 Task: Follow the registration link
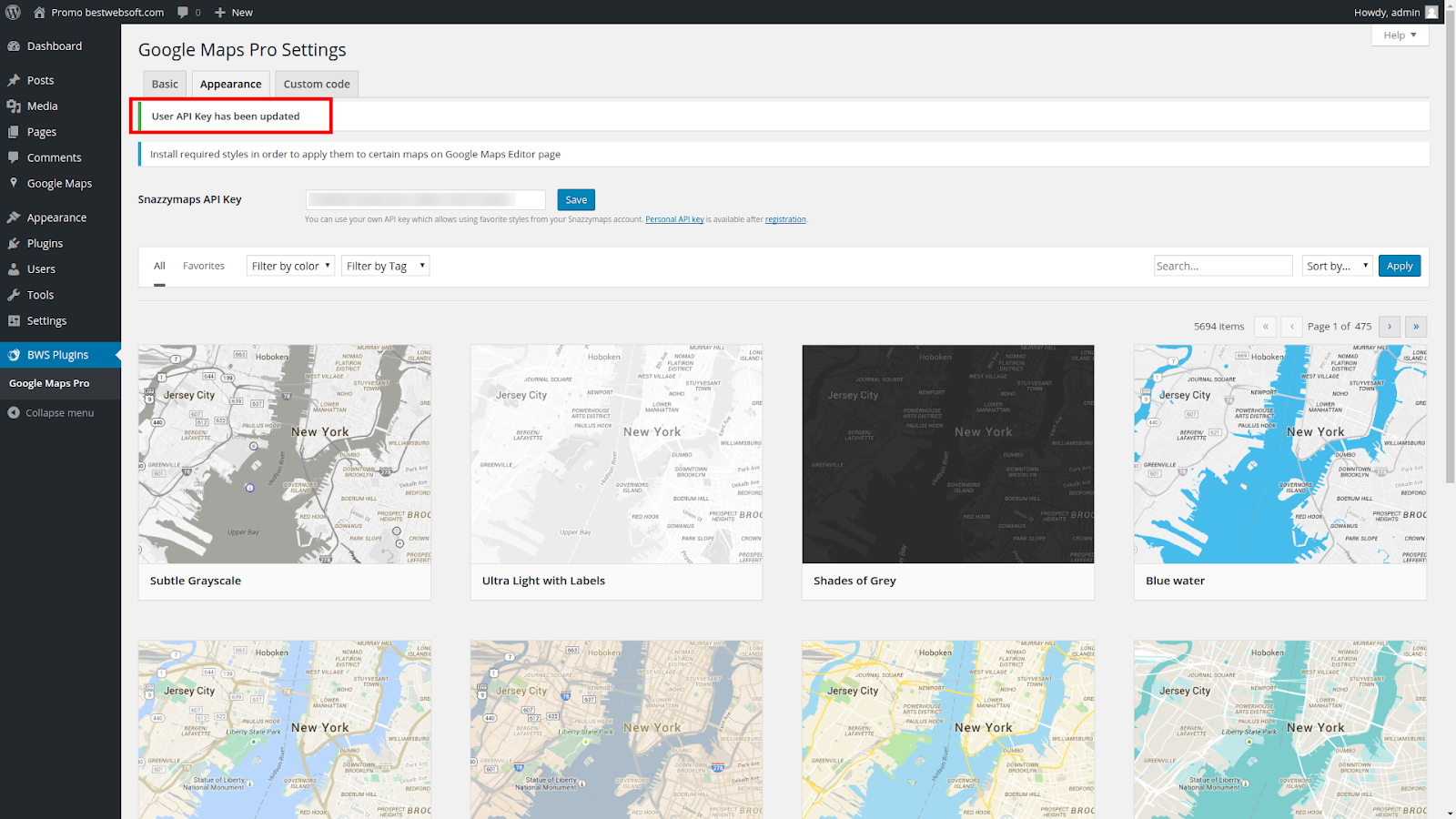[x=785, y=219]
